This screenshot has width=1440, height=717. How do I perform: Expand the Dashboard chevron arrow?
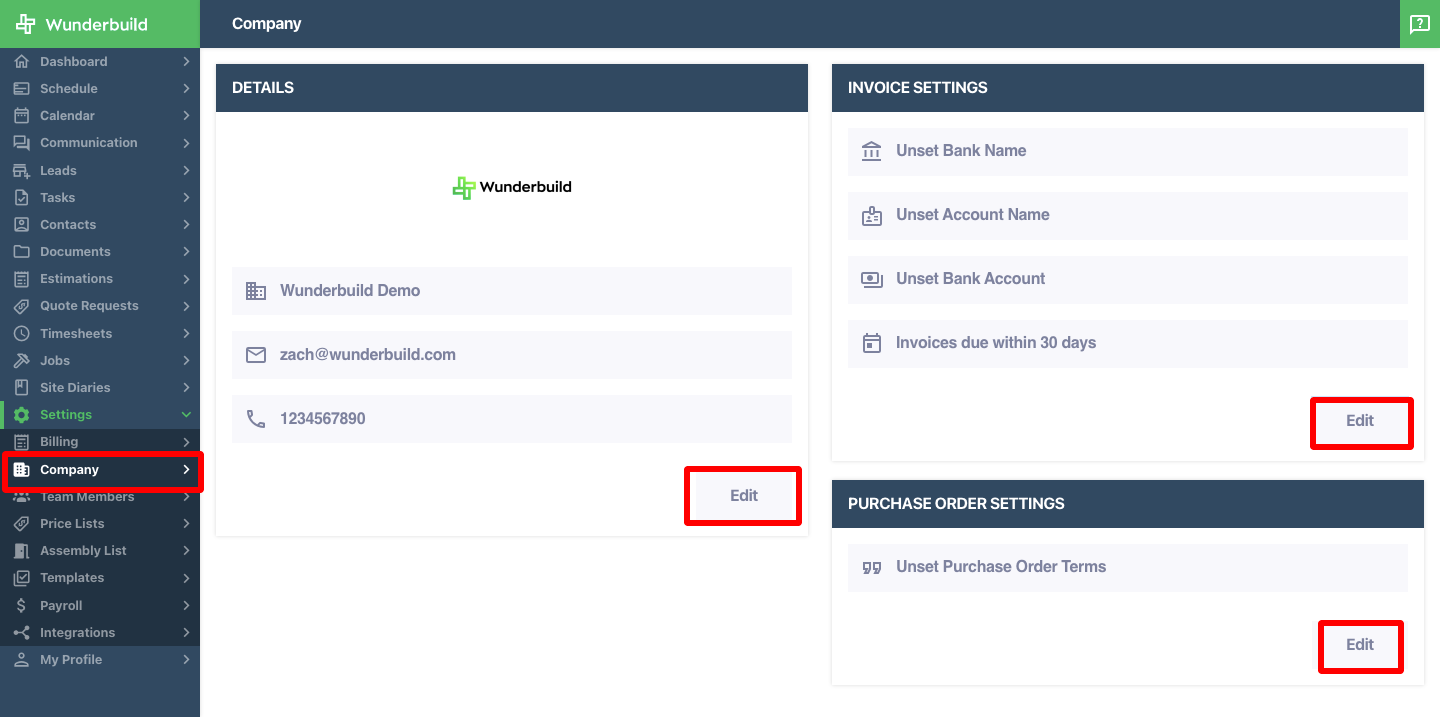pyautogui.click(x=186, y=62)
